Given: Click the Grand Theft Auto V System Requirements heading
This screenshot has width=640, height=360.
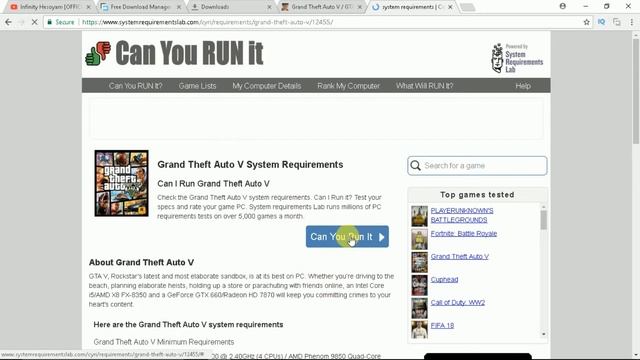Looking at the screenshot, I should 250,164.
